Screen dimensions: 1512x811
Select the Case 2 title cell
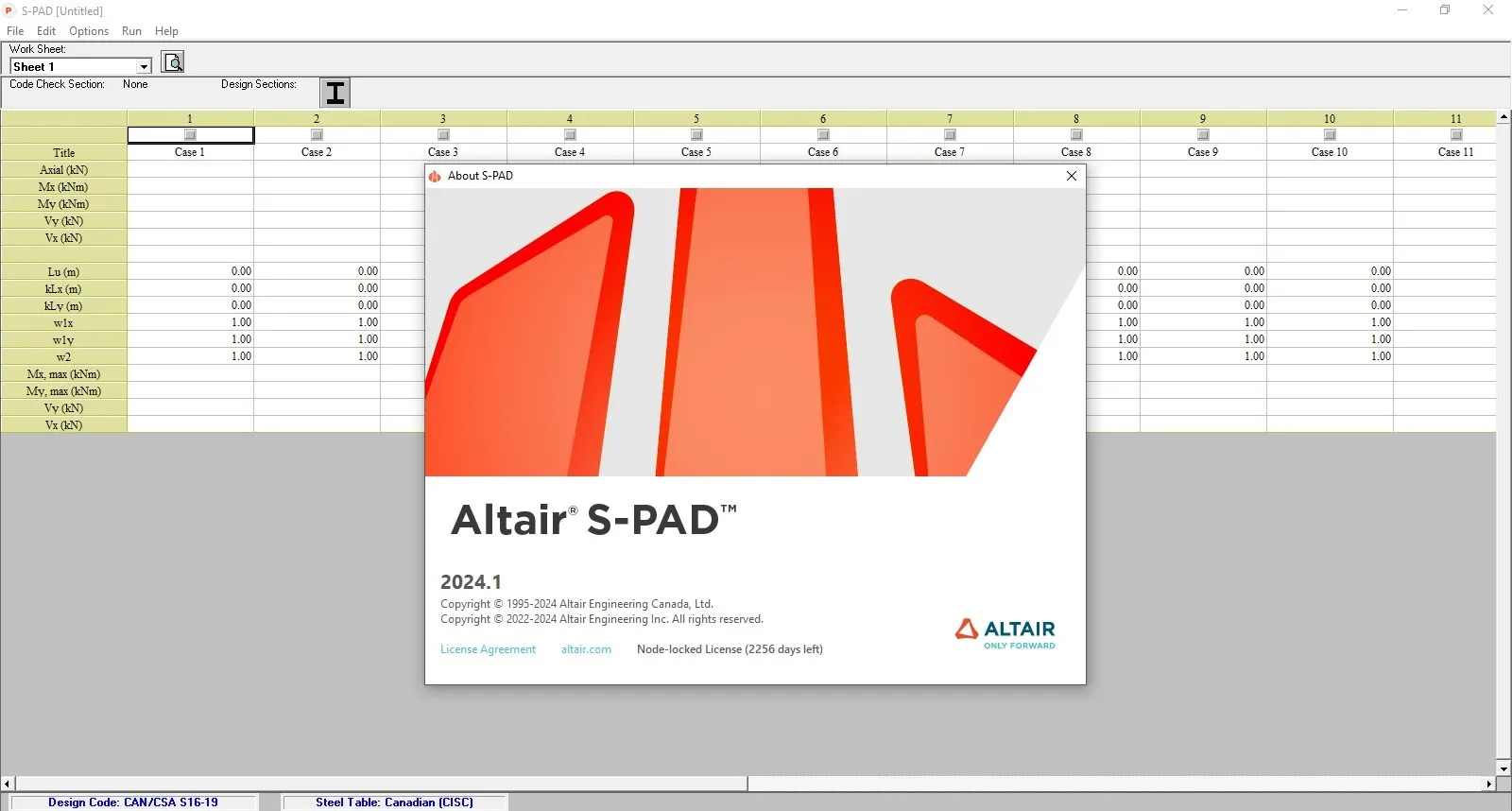pyautogui.click(x=317, y=152)
